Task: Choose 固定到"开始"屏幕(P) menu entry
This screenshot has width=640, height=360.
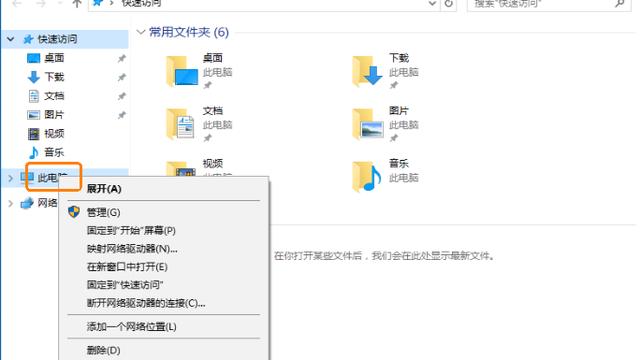Action: pos(164,231)
